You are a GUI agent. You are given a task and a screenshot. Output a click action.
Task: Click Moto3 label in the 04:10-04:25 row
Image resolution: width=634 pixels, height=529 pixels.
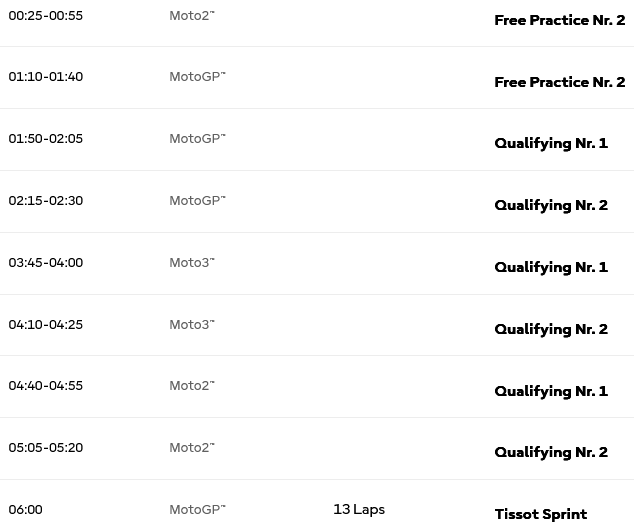pyautogui.click(x=192, y=325)
